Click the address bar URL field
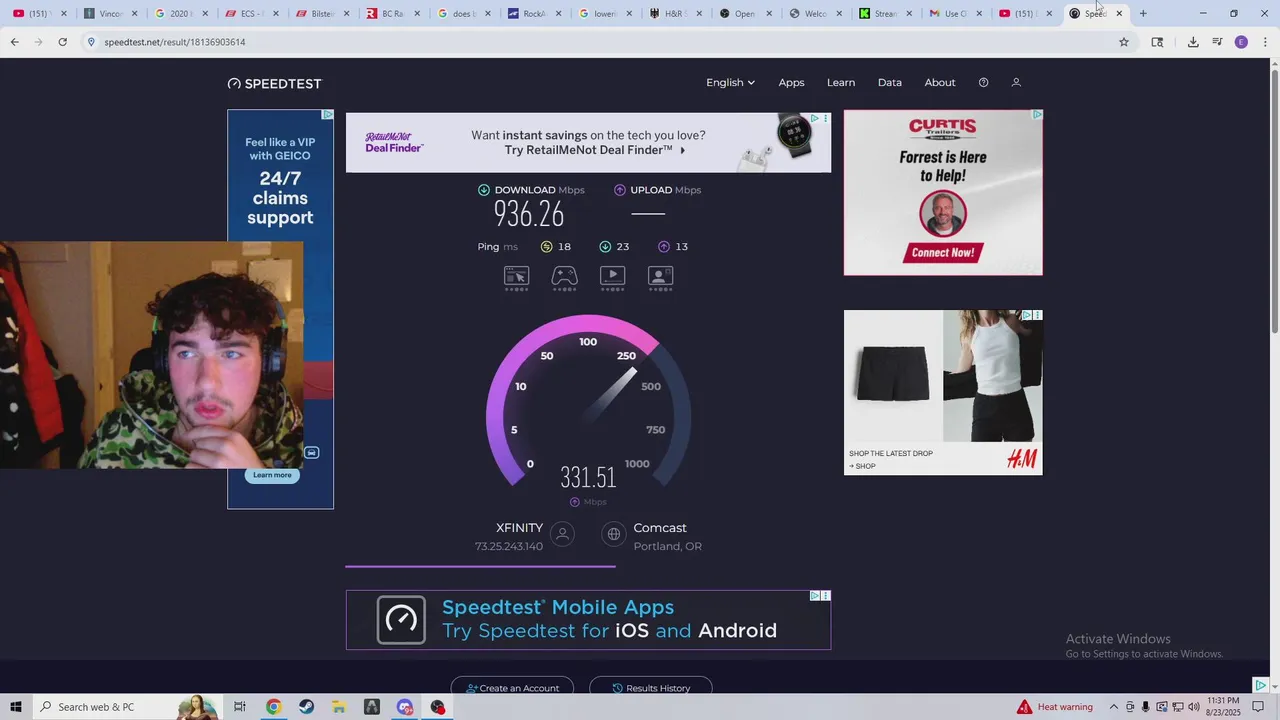This screenshot has width=1280, height=720. [600, 42]
